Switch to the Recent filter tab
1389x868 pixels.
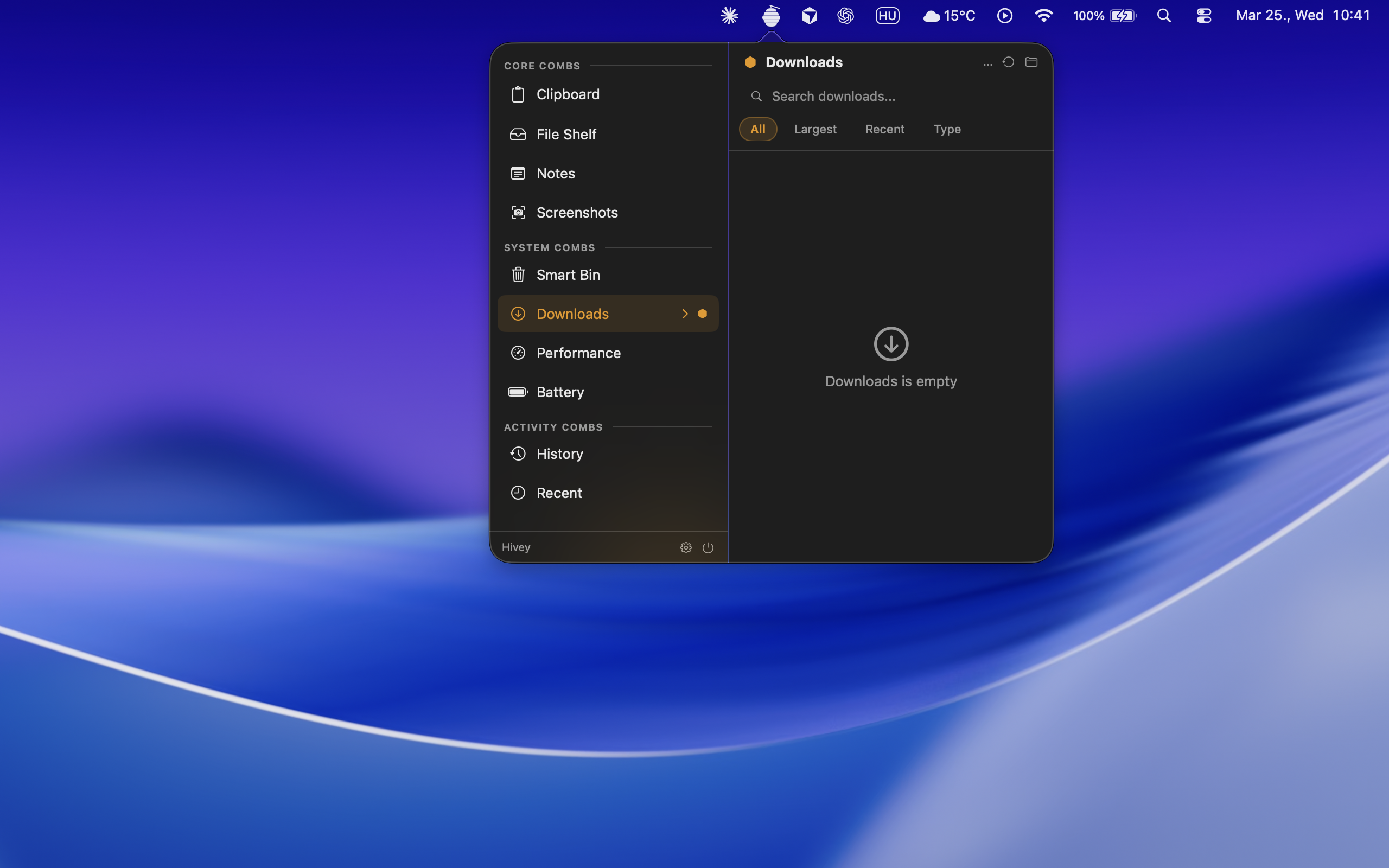pyautogui.click(x=884, y=129)
